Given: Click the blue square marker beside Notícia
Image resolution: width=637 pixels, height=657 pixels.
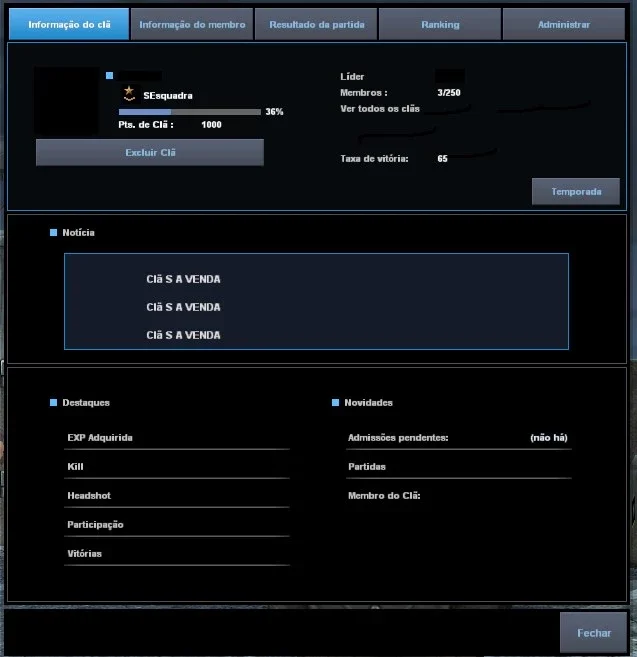Looking at the screenshot, I should [x=53, y=233].
